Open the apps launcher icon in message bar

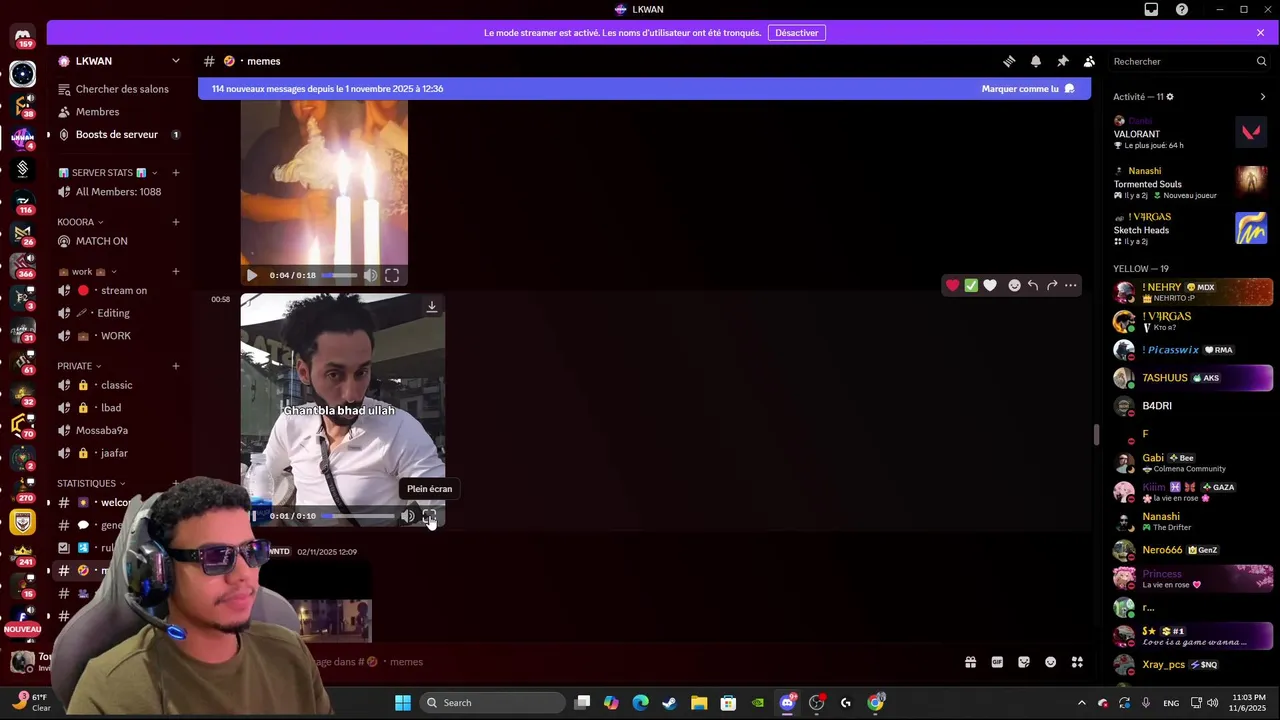pos(1077,662)
